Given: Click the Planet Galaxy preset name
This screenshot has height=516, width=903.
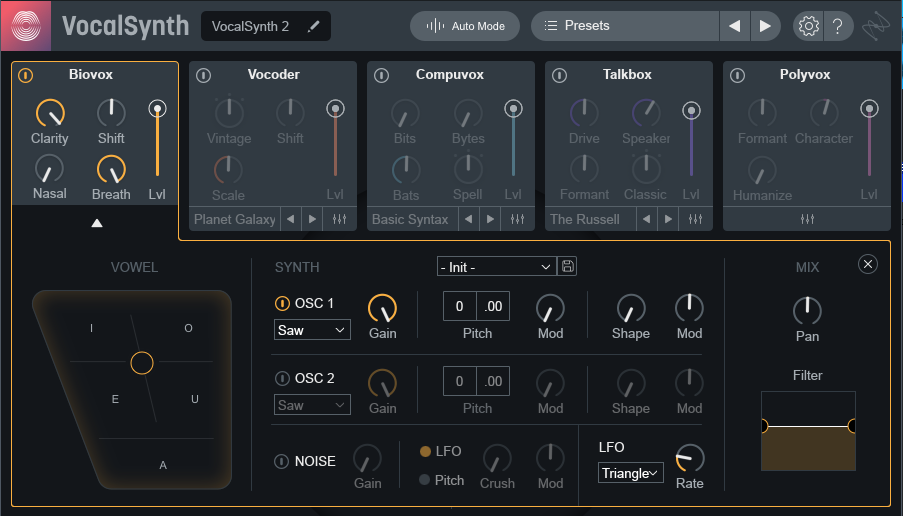Looking at the screenshot, I should pos(234,219).
